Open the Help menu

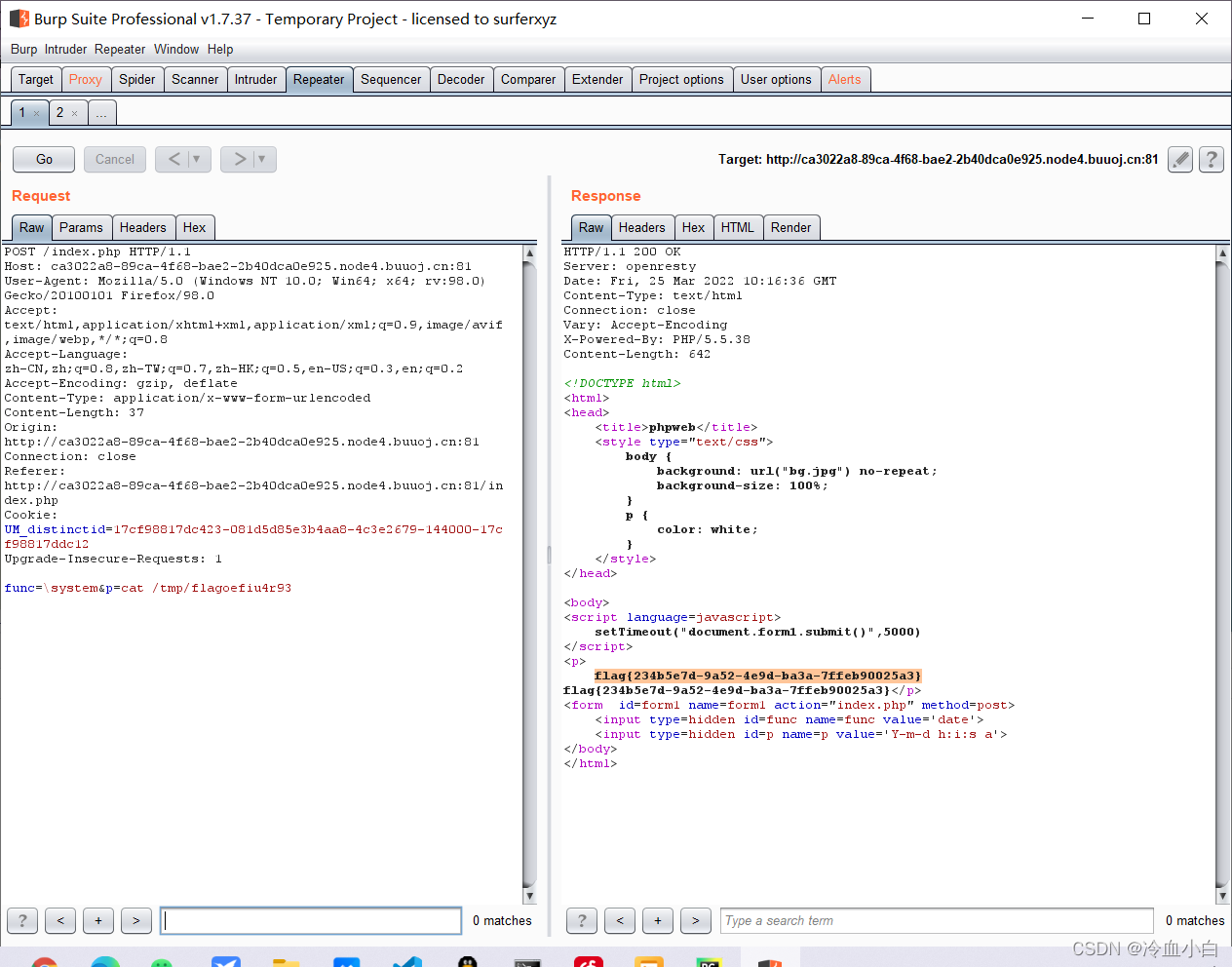tap(220, 49)
